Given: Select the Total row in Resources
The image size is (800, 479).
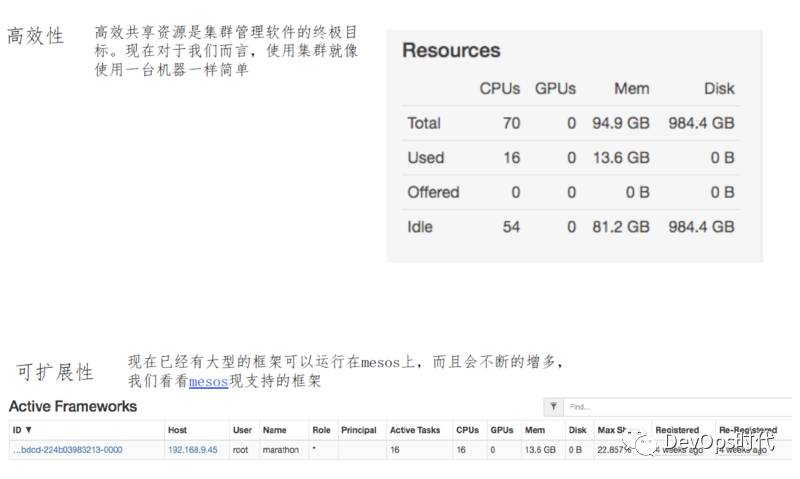Looking at the screenshot, I should click(x=424, y=123).
